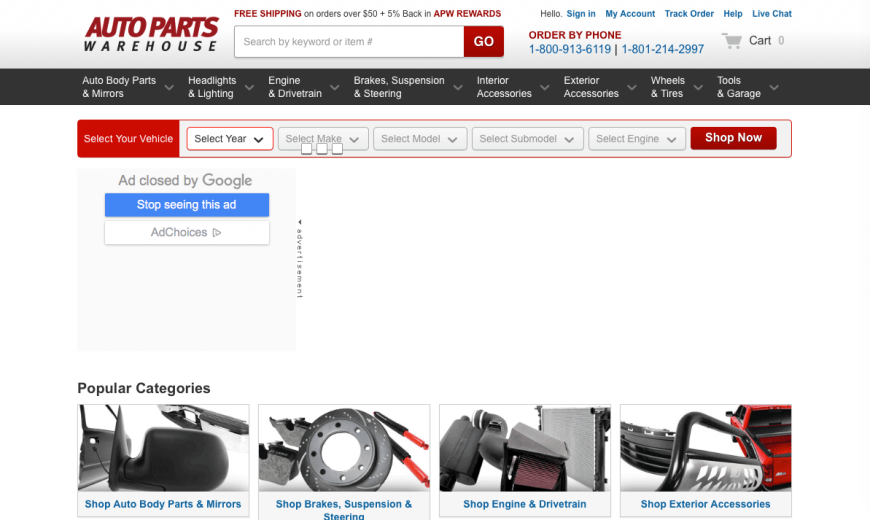
Task: Expand Interior Accessories chevron
Action: (545, 87)
